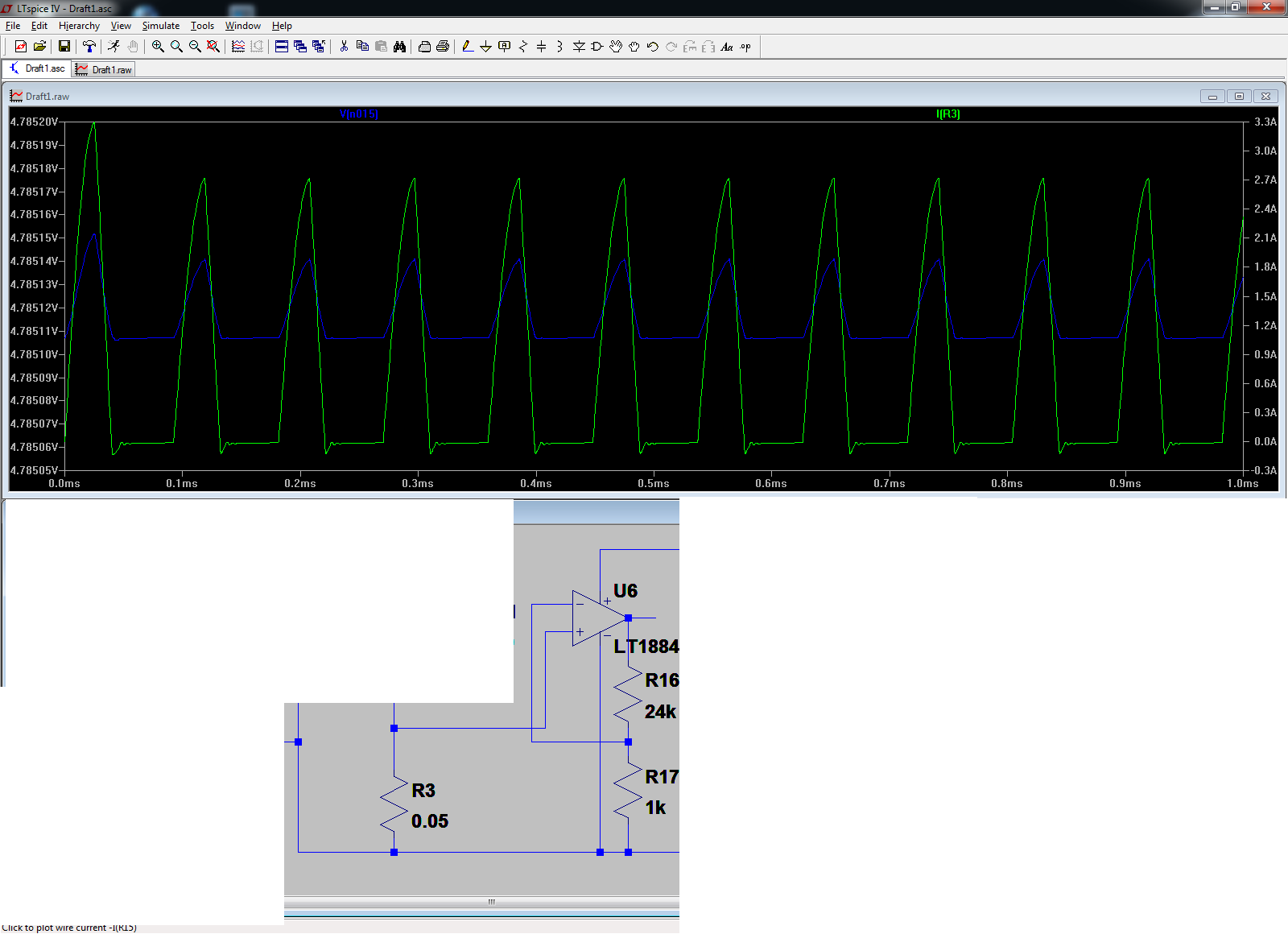Select the Place Inductor tool
1288x934 pixels.
(x=559, y=47)
